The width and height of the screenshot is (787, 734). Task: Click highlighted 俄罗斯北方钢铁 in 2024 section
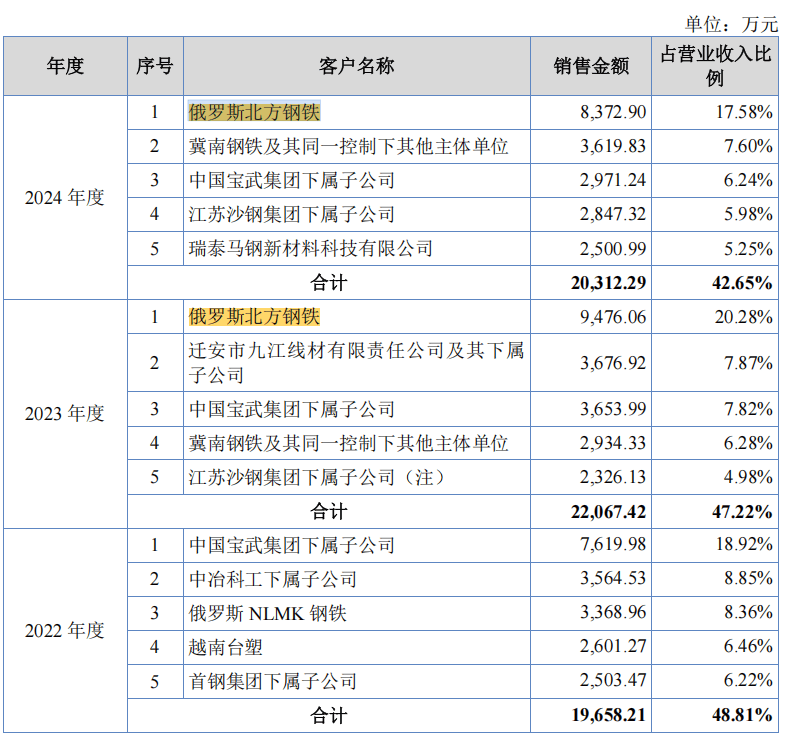tap(254, 112)
